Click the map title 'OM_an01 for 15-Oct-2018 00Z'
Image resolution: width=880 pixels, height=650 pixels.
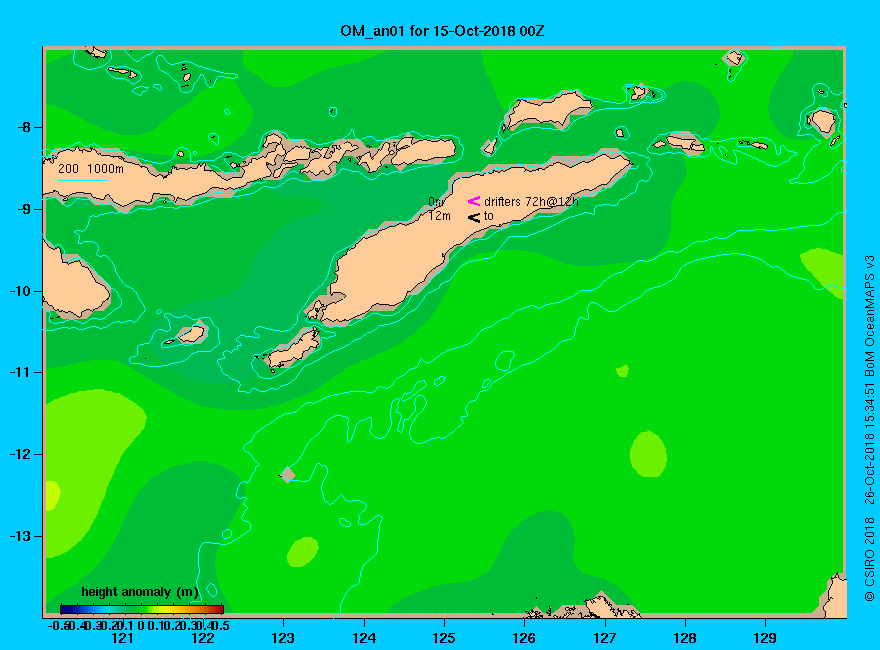pyautogui.click(x=442, y=31)
